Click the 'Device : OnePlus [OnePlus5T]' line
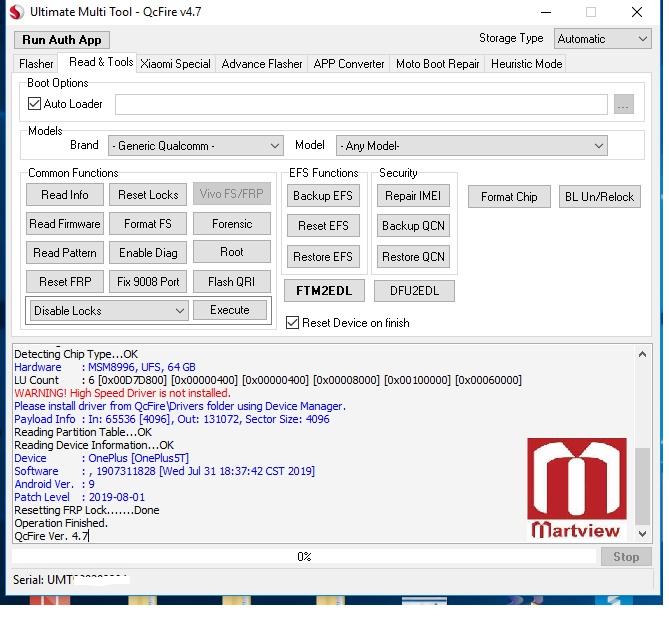The image size is (669, 618). coord(102,458)
